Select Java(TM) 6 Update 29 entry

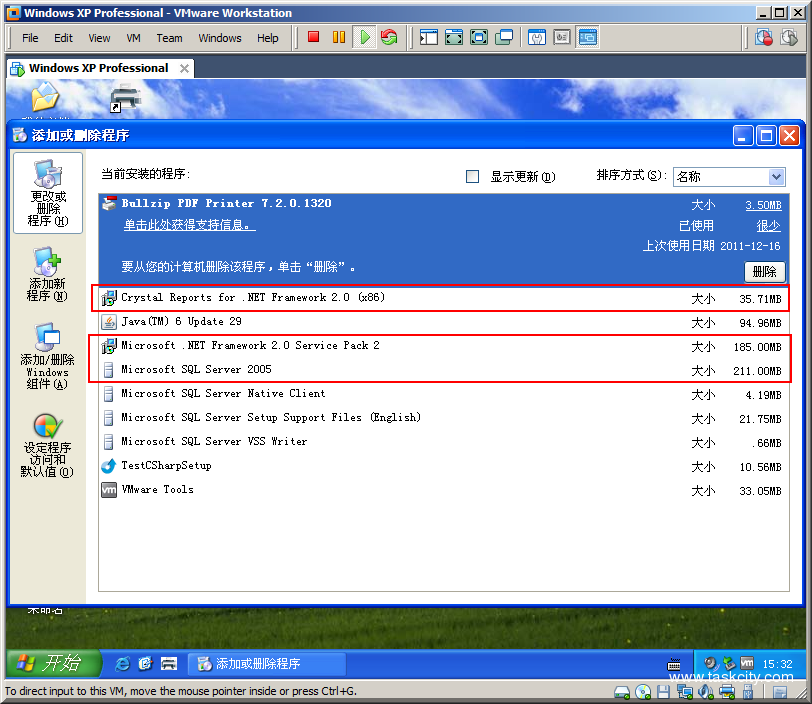click(444, 322)
